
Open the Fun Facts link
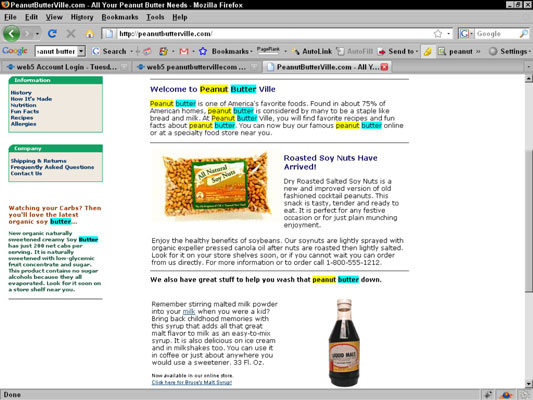(x=24, y=111)
